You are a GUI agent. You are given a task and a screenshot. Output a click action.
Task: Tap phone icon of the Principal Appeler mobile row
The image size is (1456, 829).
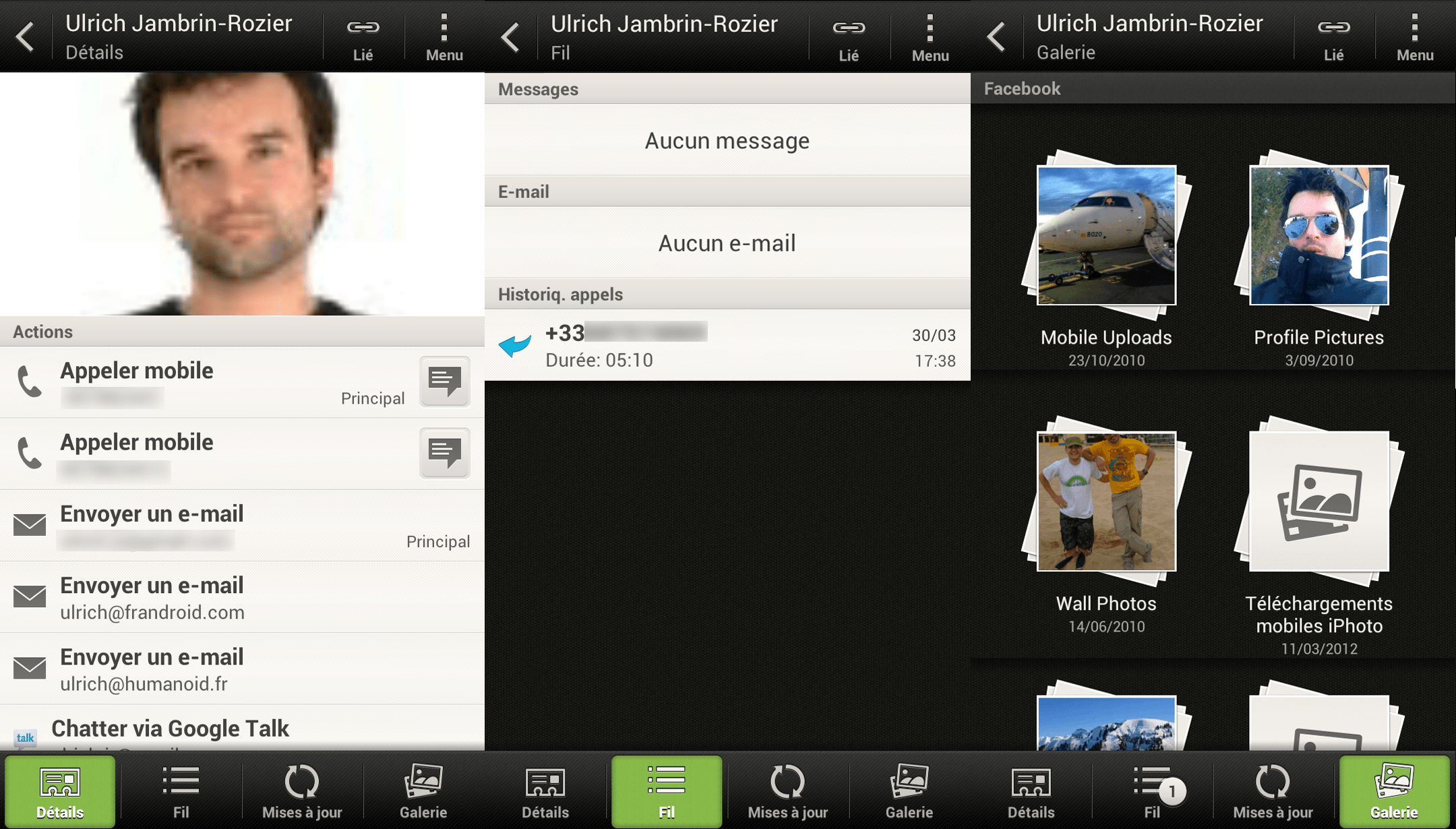pos(30,382)
